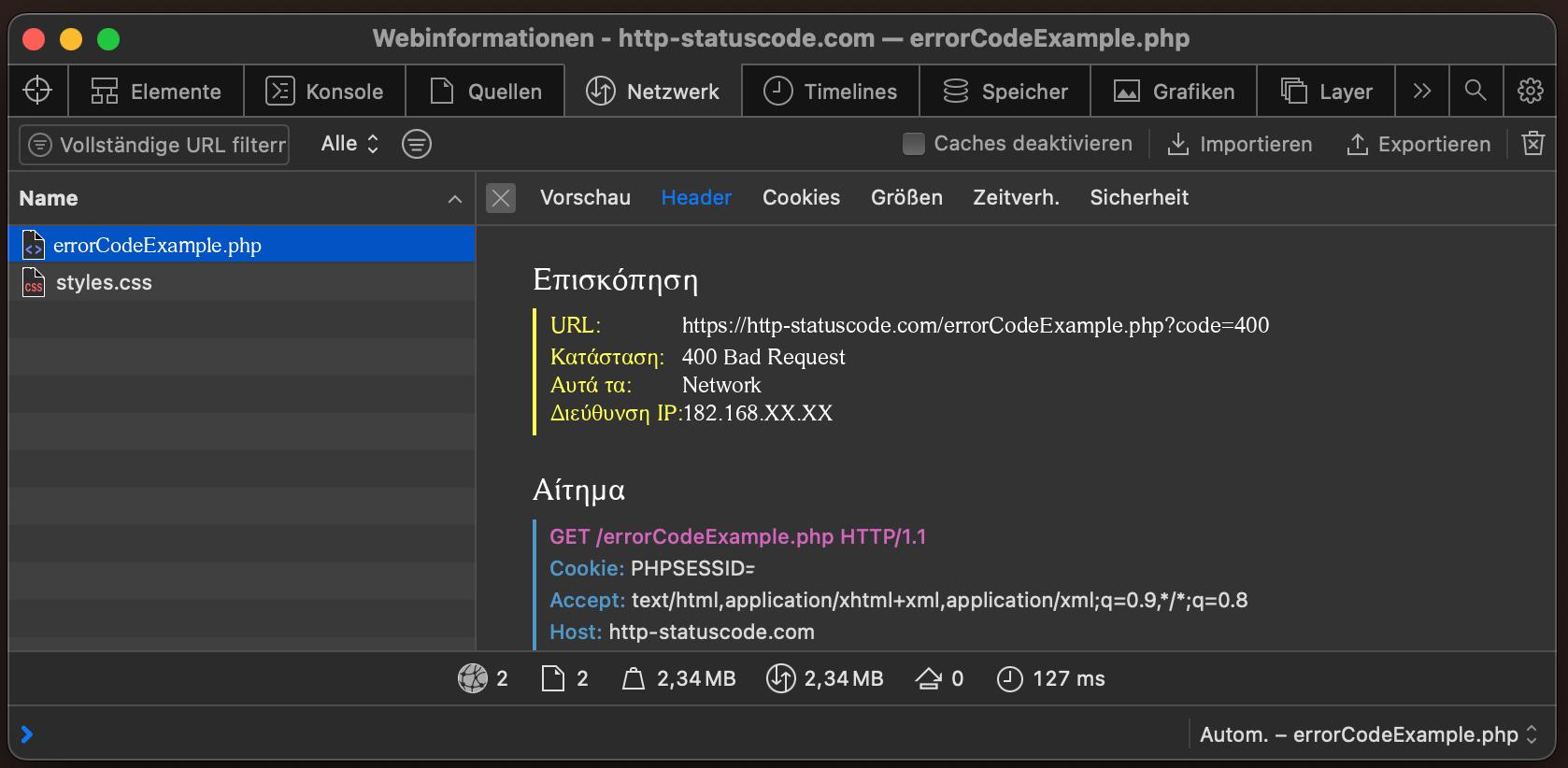Open the Sicherheit detail tab
Viewport: 1568px width, 768px height.
pyautogui.click(x=1139, y=197)
